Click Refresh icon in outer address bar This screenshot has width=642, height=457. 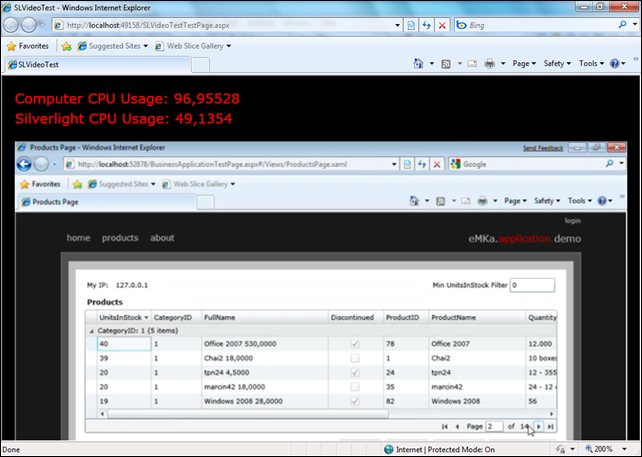[427, 25]
